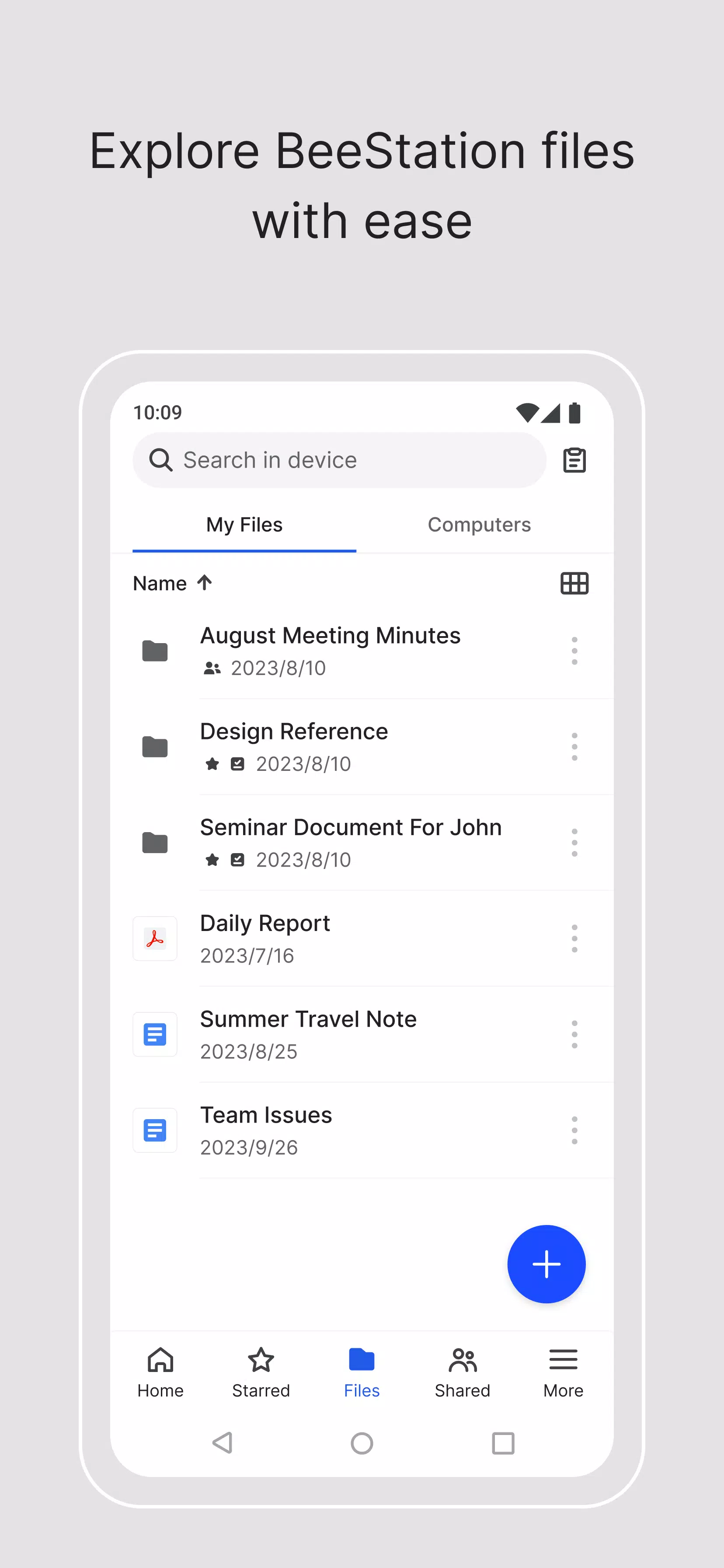Open the clipboard task list icon
724x1568 pixels.
pos(574,460)
